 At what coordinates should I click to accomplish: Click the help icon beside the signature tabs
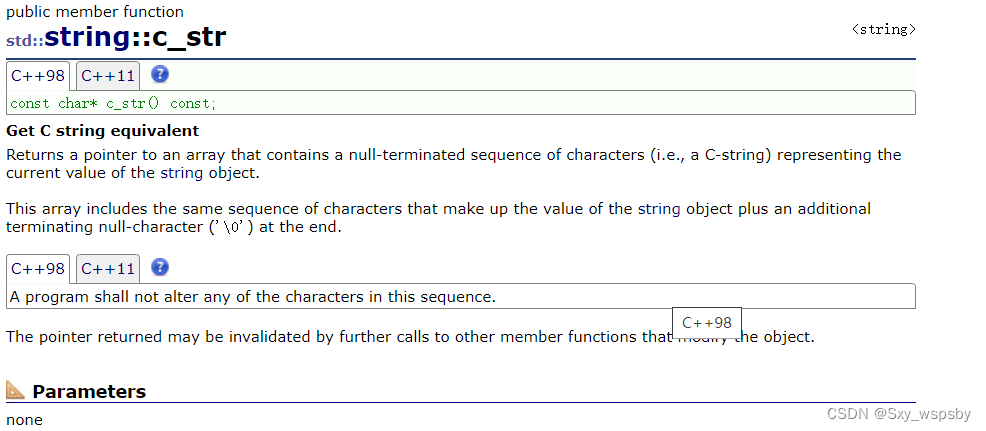pos(159,74)
